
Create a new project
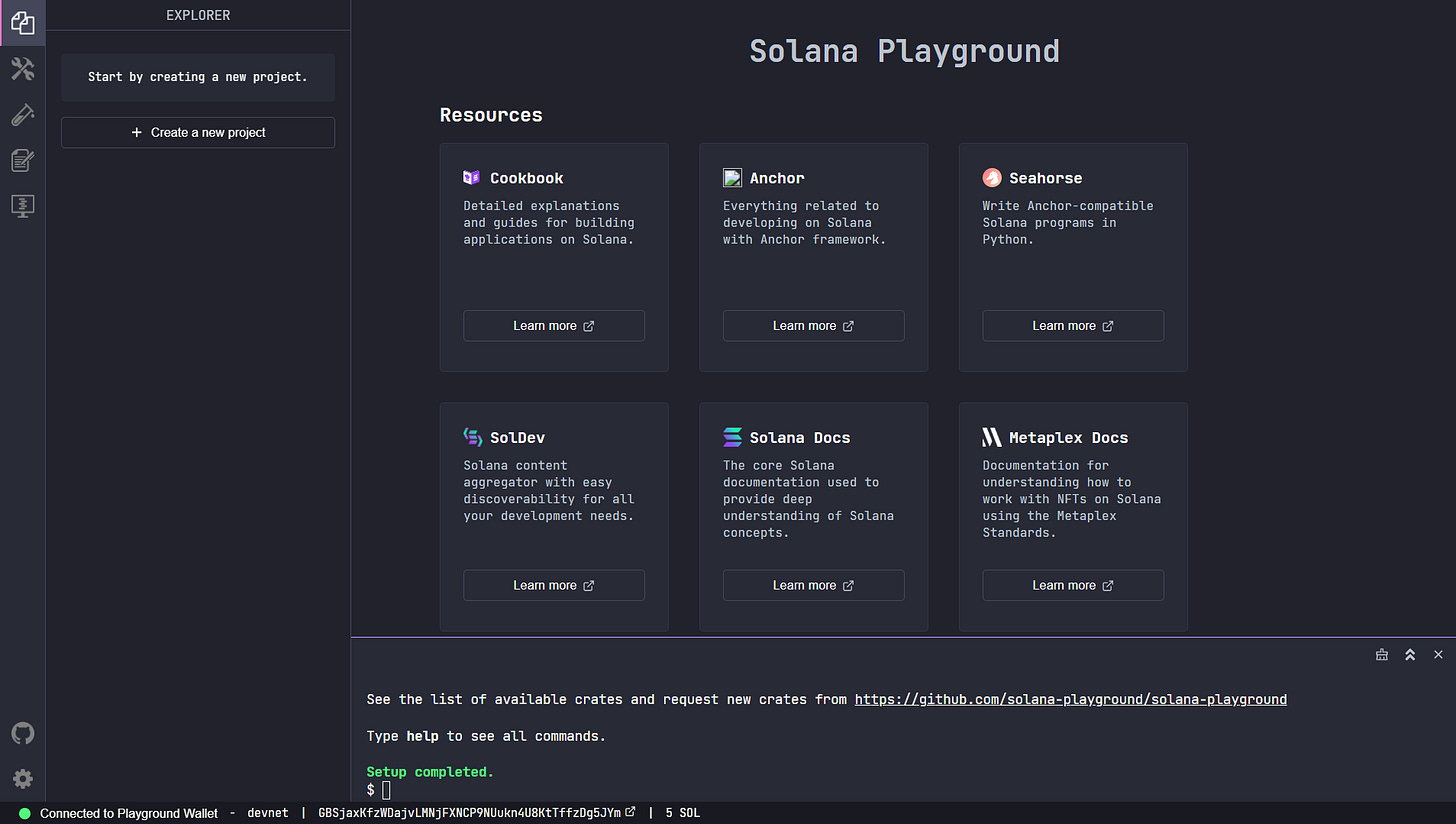pyautogui.click(x=198, y=132)
